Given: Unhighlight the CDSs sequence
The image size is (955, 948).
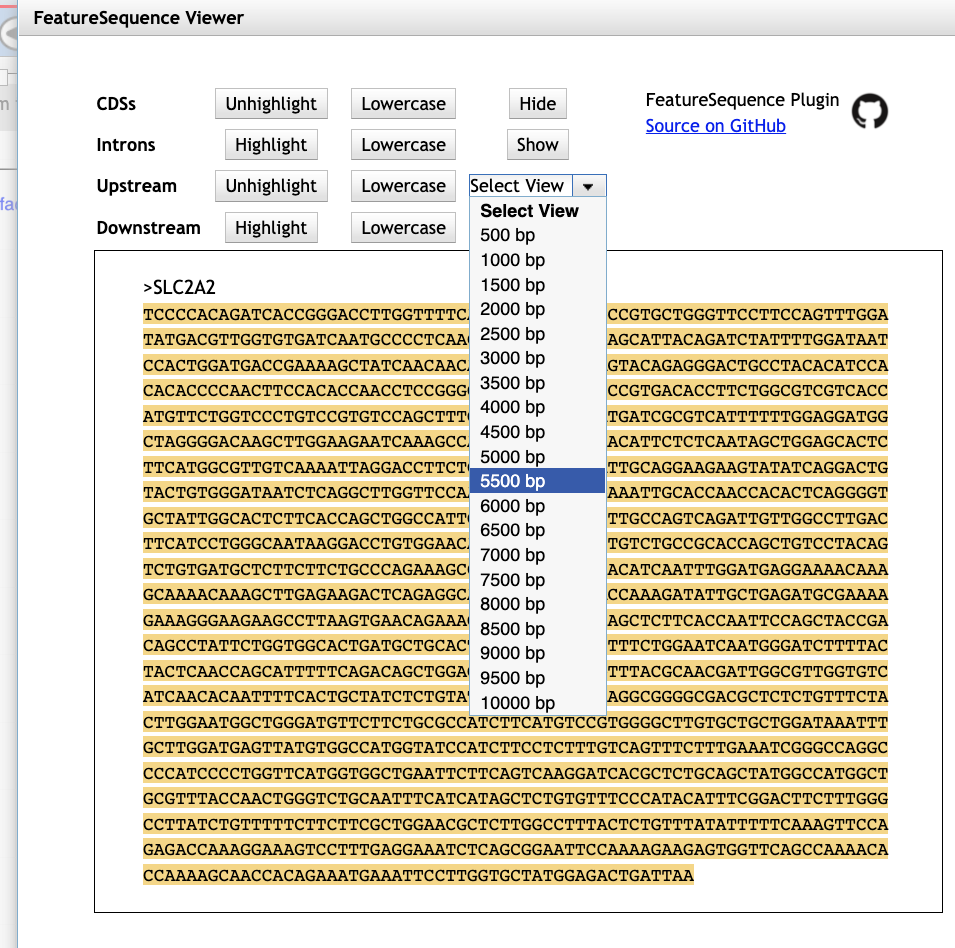Looking at the screenshot, I should click(x=271, y=104).
